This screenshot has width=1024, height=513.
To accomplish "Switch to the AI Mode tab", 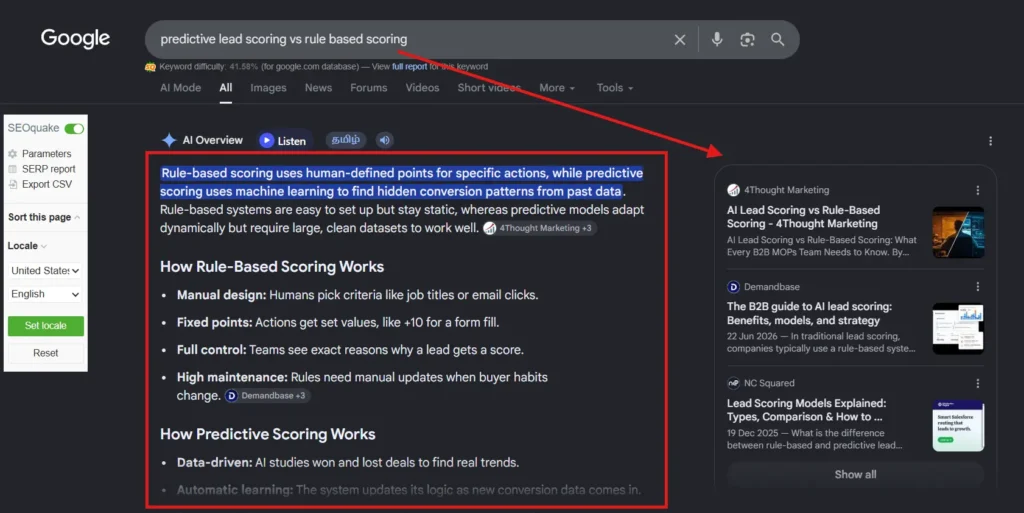I will point(180,87).
